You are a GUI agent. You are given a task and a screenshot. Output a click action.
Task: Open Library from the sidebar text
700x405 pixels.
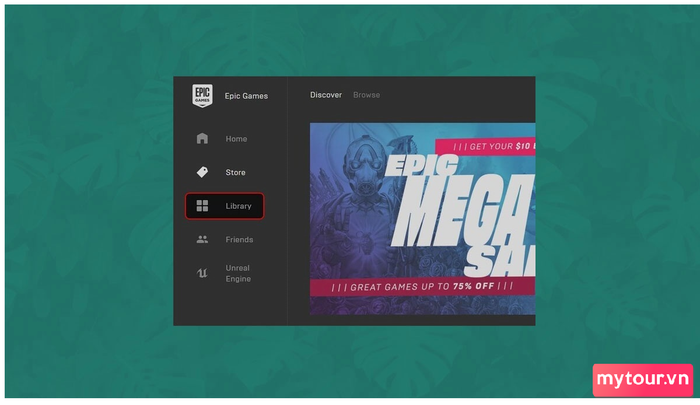[238, 206]
